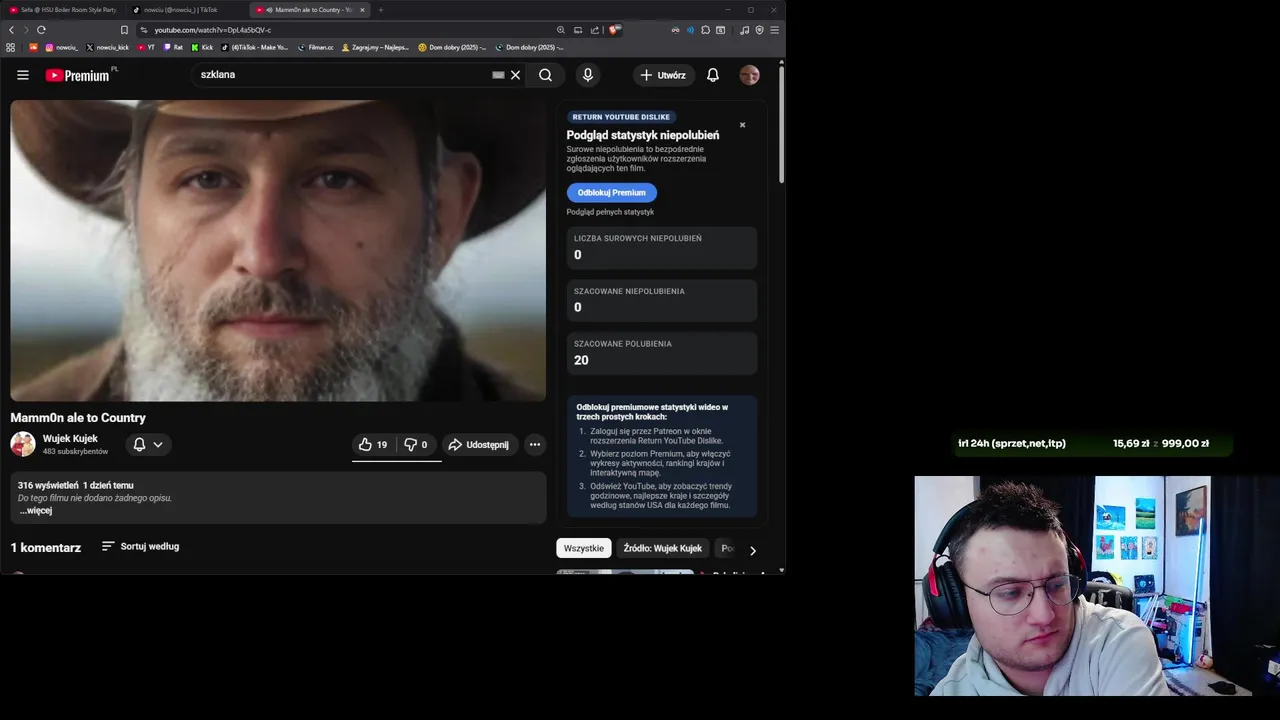Click the address bar URL
Image resolution: width=1280 pixels, height=720 pixels.
click(213, 30)
